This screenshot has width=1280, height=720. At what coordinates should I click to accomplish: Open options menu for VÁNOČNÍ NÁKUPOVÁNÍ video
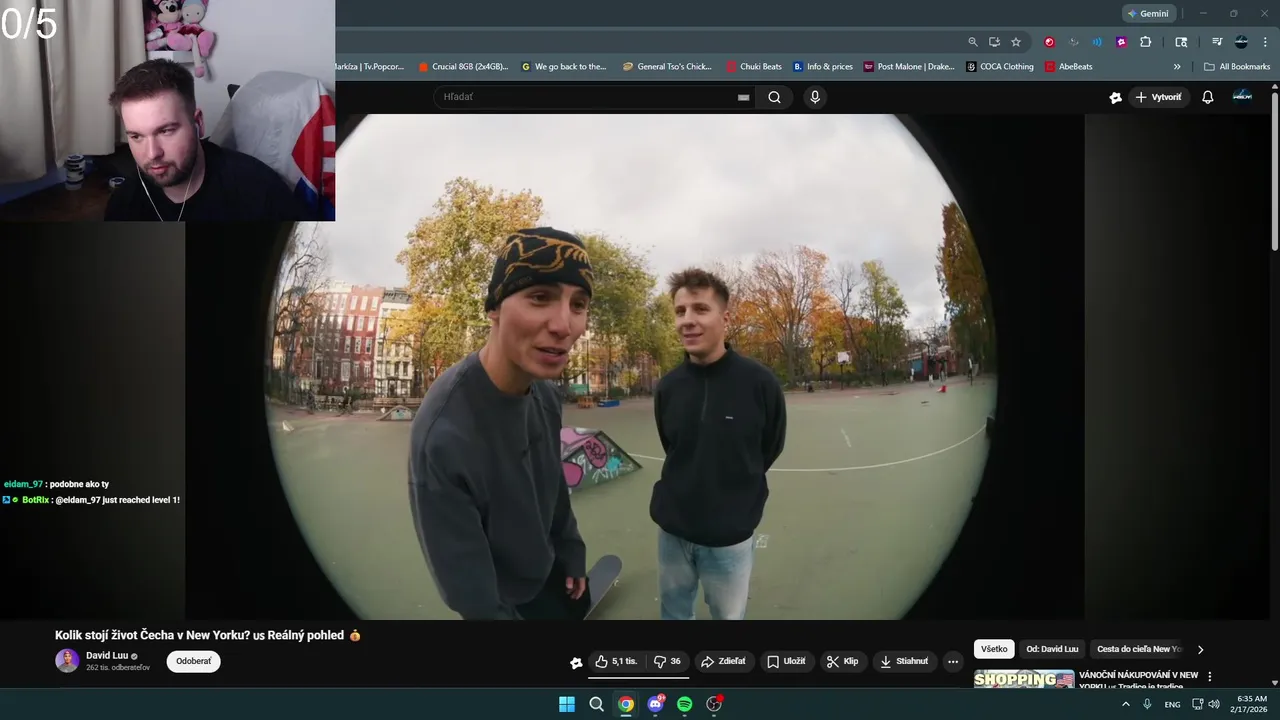point(1210,676)
